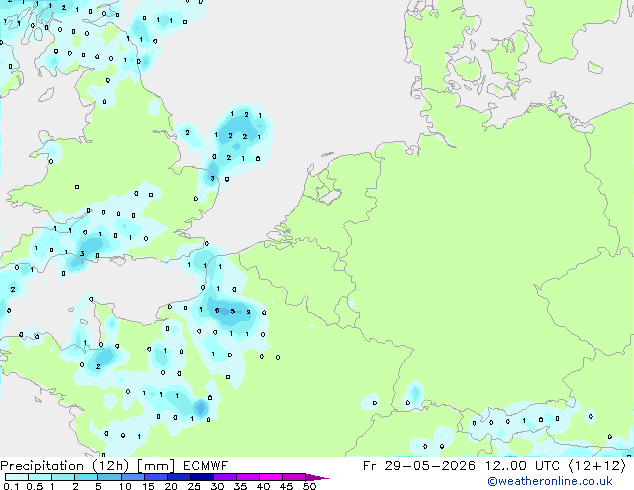The width and height of the screenshot is (634, 490).
Task: Select the "Fr" weekday label
Action: (x=370, y=466)
